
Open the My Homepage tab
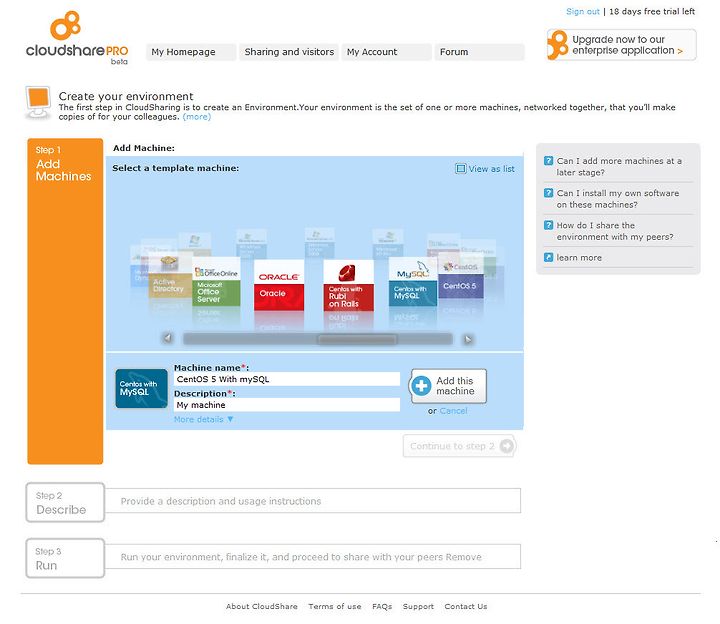click(191, 52)
